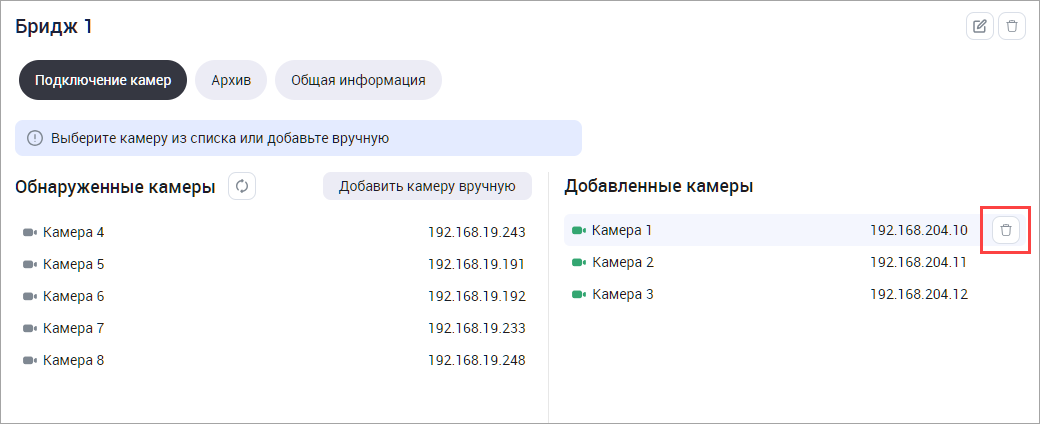1040x424 pixels.
Task: Click the green camera icon of Камера 3
Action: 578,294
